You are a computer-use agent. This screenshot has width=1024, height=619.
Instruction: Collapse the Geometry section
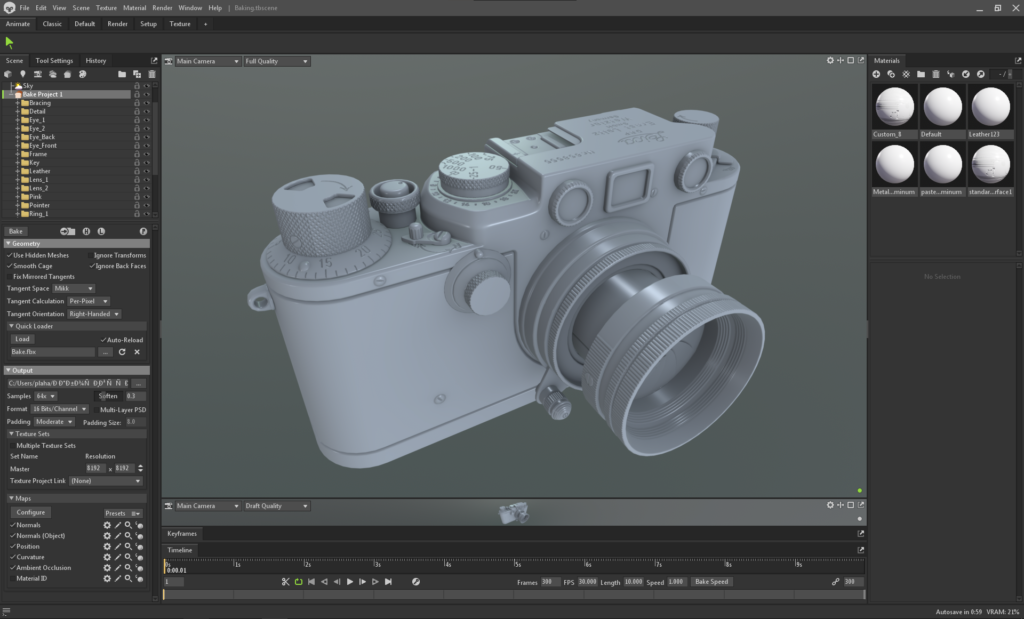point(26,243)
